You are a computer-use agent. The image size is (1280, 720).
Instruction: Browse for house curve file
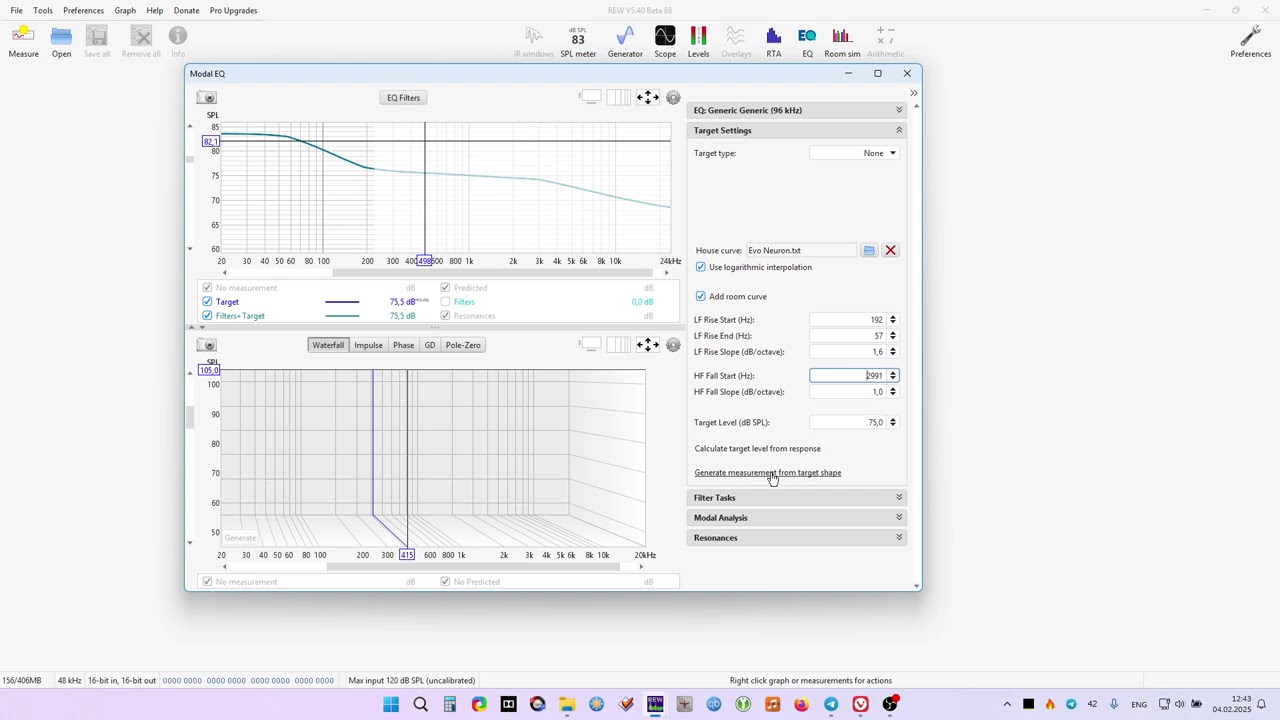point(869,250)
